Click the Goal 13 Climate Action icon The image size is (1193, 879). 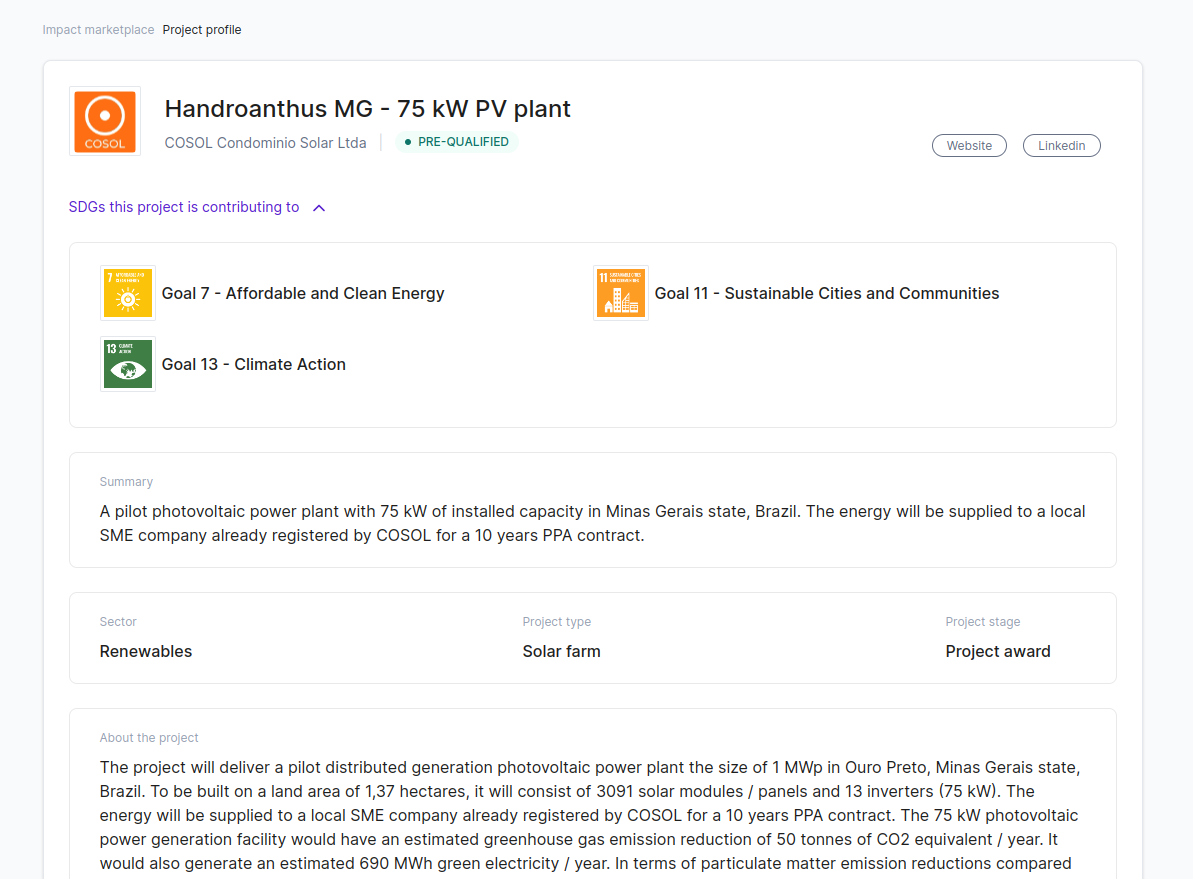pos(128,364)
